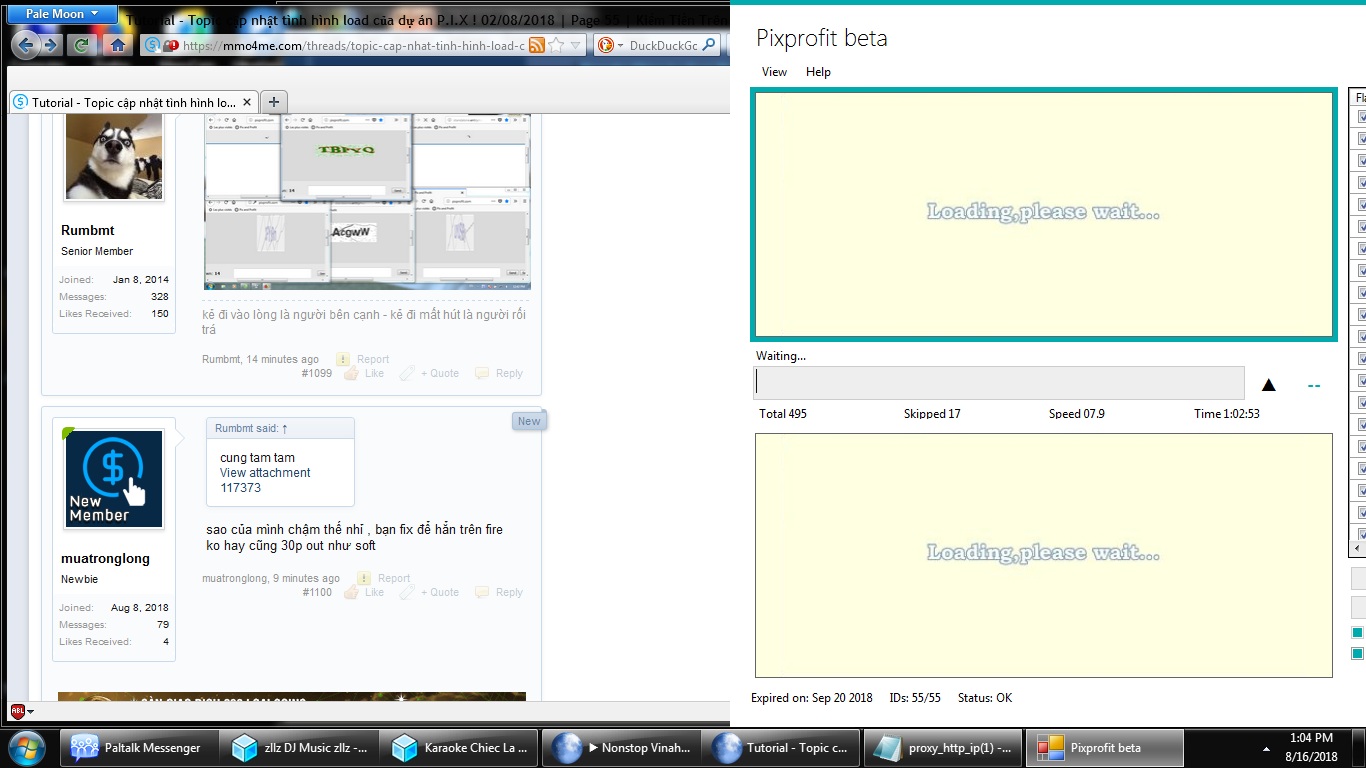Image resolution: width=1366 pixels, height=768 pixels.
Task: Go forward a page in Pale Moon
Action: 50,45
